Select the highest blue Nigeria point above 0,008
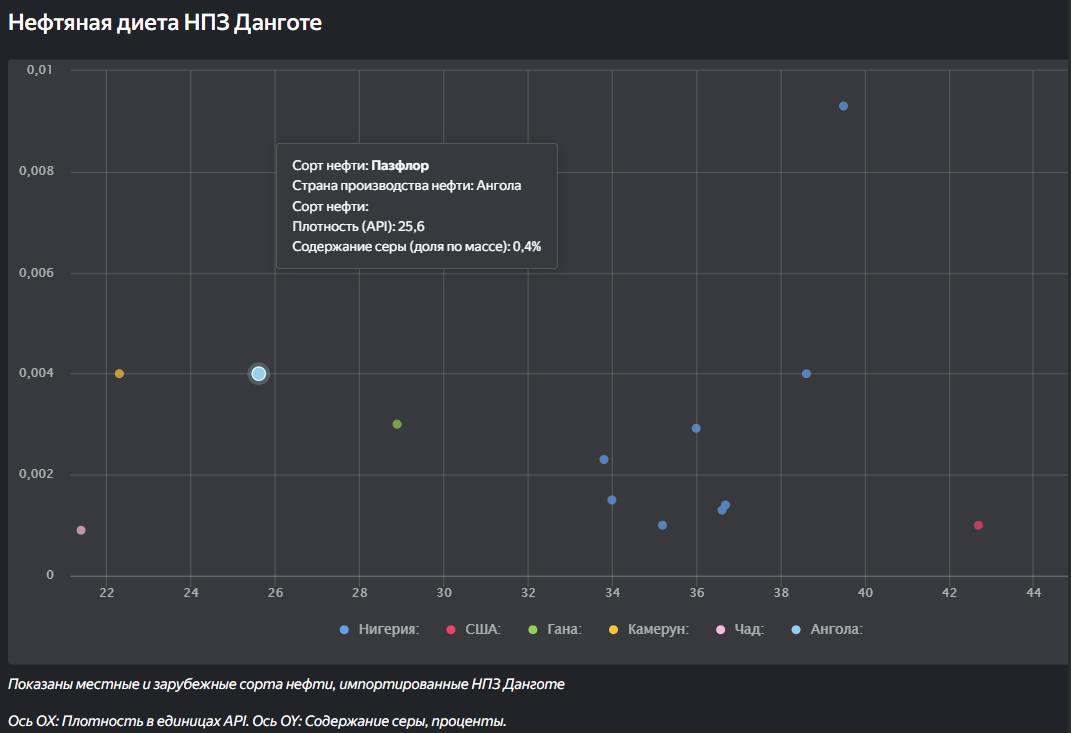Image resolution: width=1071 pixels, height=733 pixels. [x=843, y=106]
